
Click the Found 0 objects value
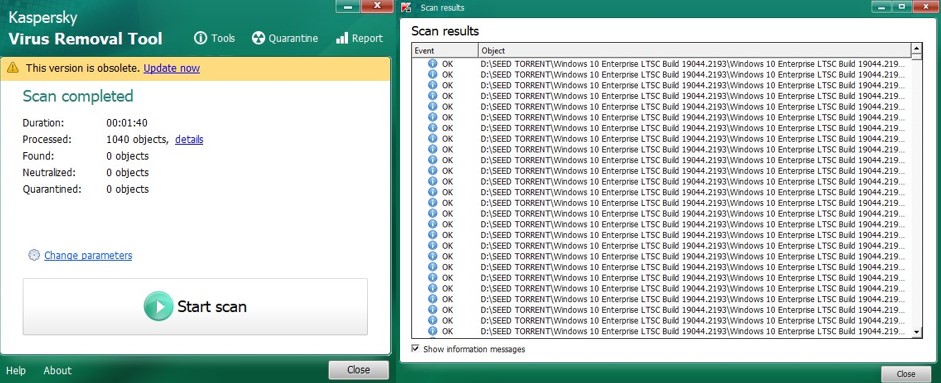(x=127, y=156)
